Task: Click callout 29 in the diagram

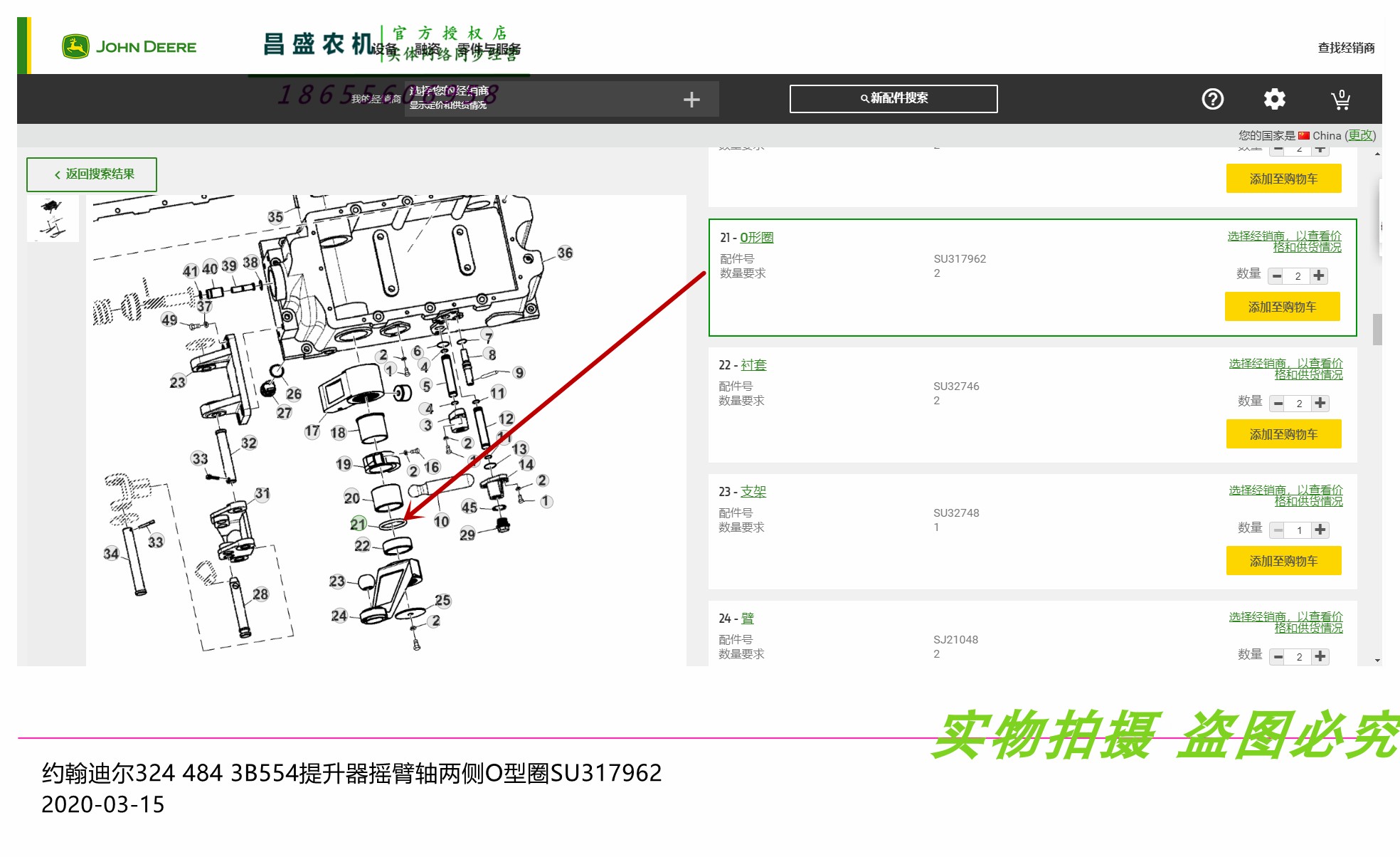Action: [467, 535]
